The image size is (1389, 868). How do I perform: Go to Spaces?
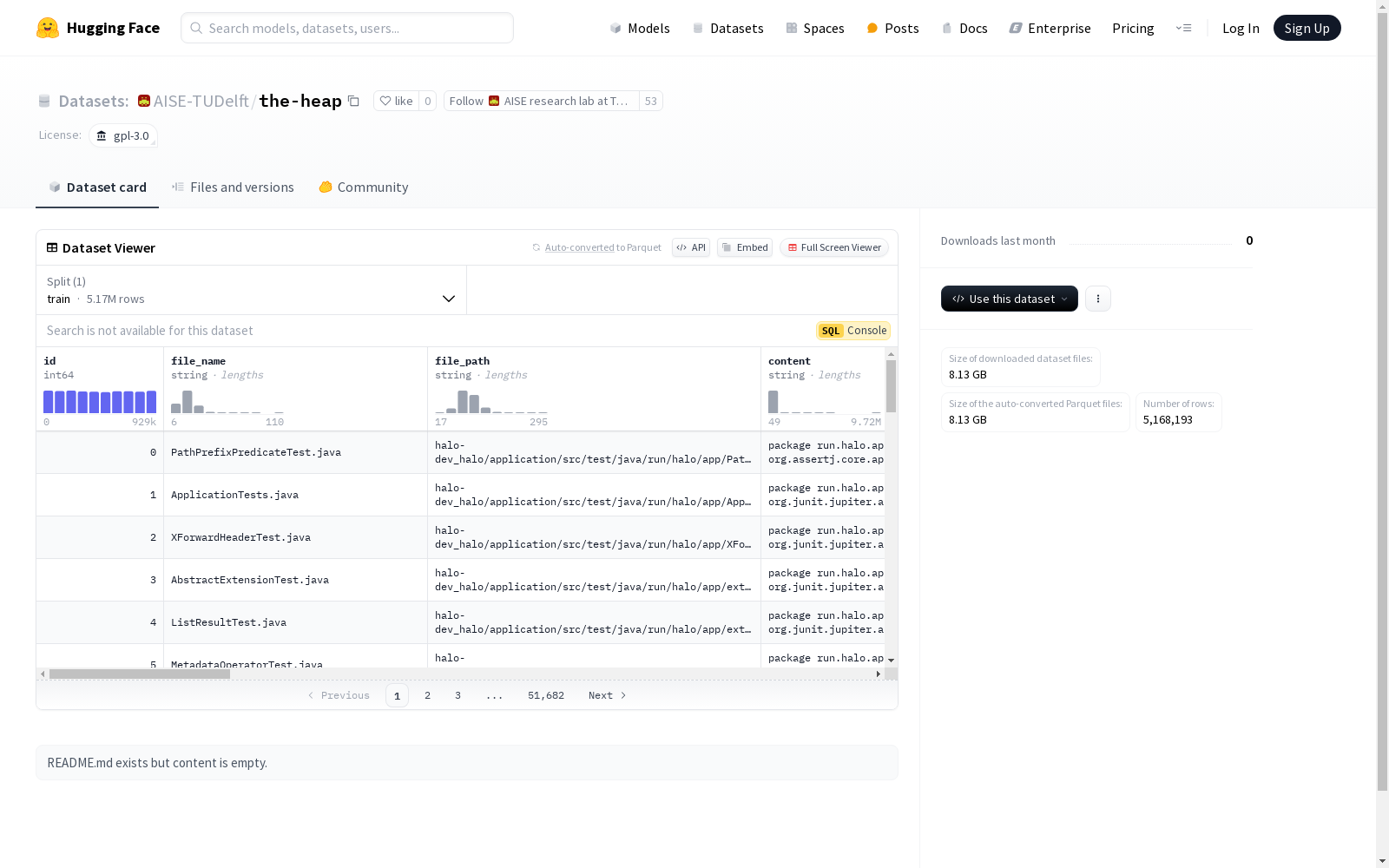click(x=815, y=28)
